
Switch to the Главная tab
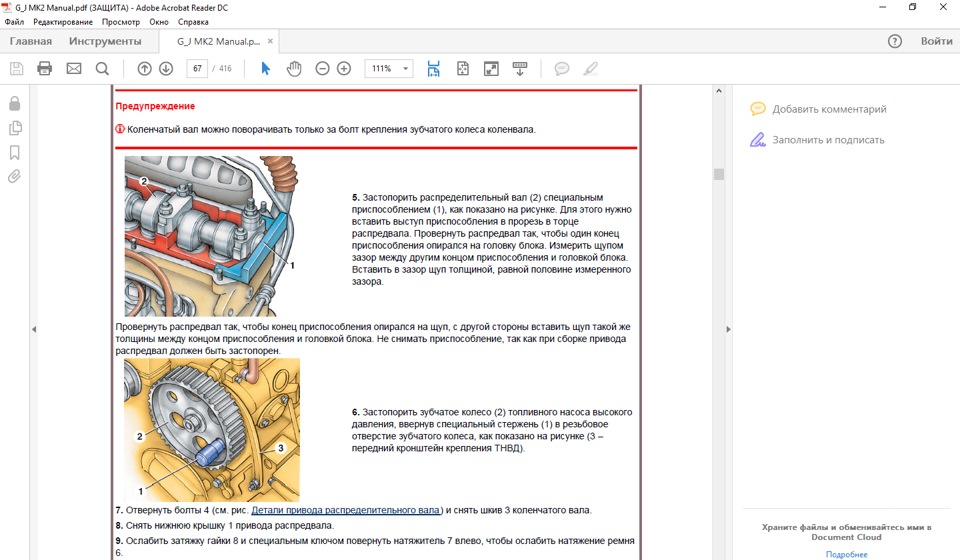coord(31,41)
